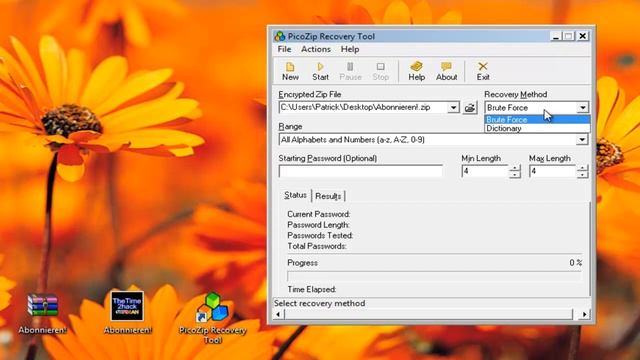Decrease Min Length with down arrow
The image size is (640, 360).
point(515,175)
